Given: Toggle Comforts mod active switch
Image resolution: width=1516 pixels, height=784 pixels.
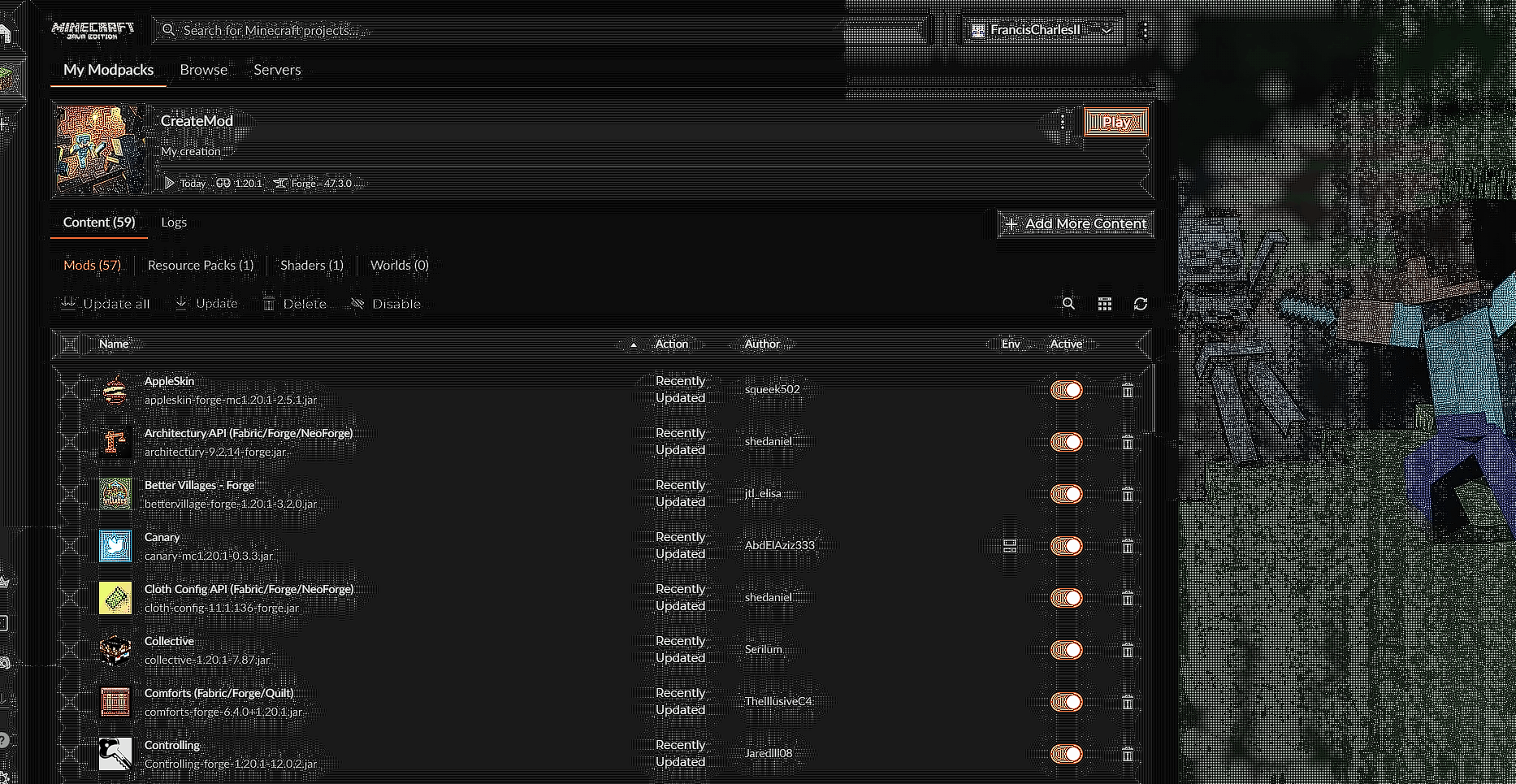Looking at the screenshot, I should point(1067,702).
